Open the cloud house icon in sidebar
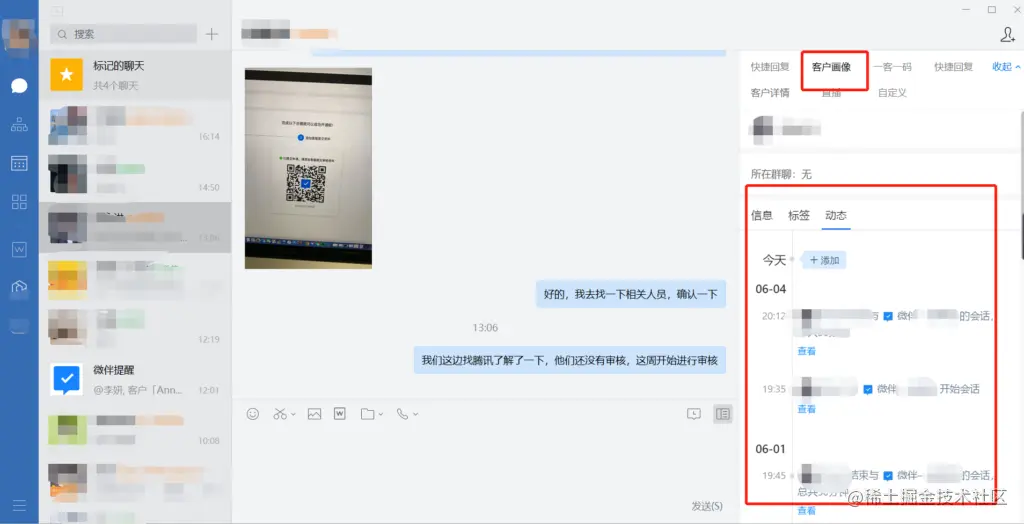This screenshot has width=1024, height=524. (19, 287)
